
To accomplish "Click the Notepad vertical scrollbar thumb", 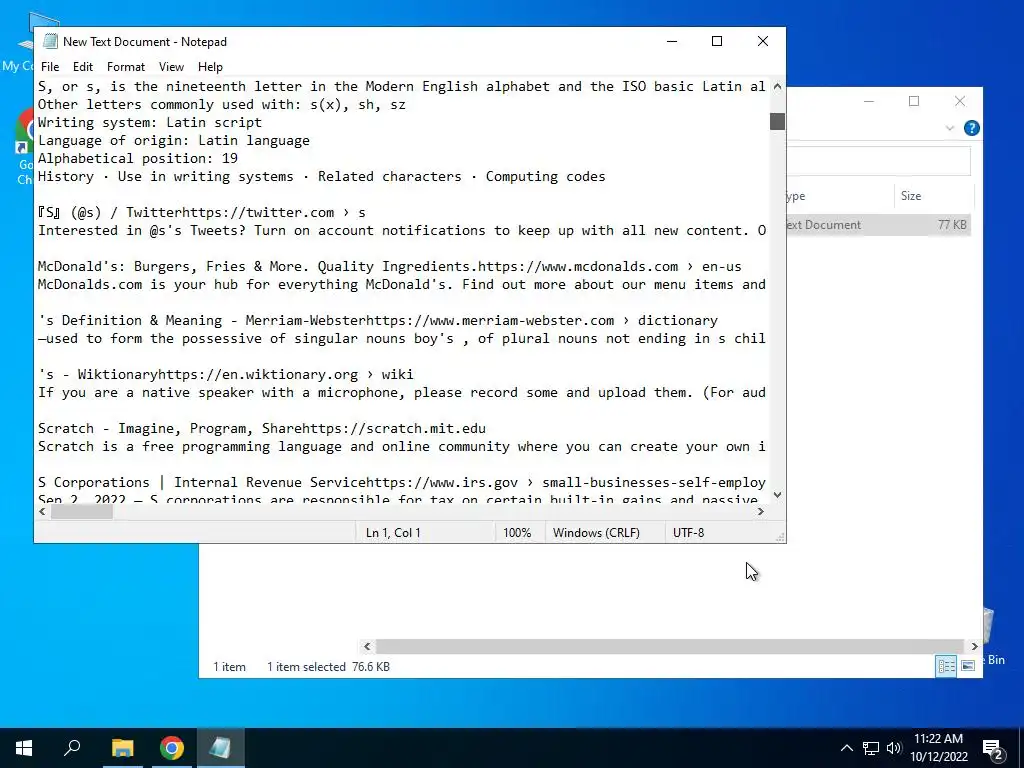I will tap(777, 121).
